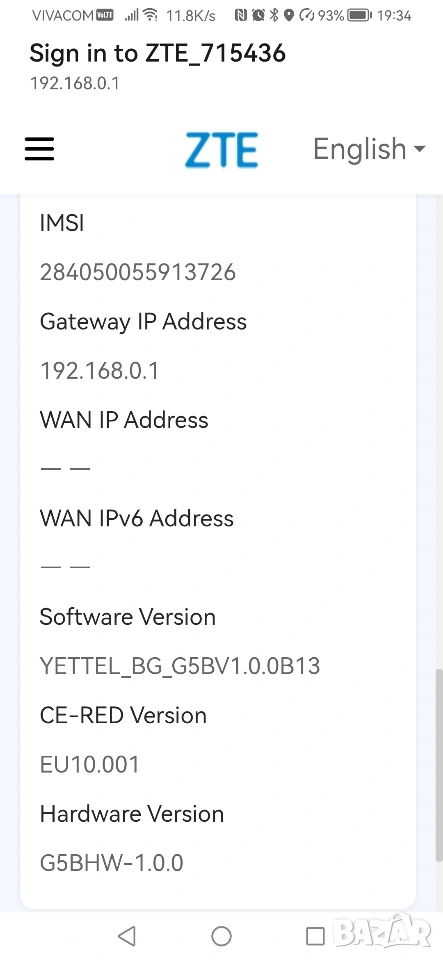Tap the Android back navigation triangle
This screenshot has height=960, width=443.
[x=126, y=936]
